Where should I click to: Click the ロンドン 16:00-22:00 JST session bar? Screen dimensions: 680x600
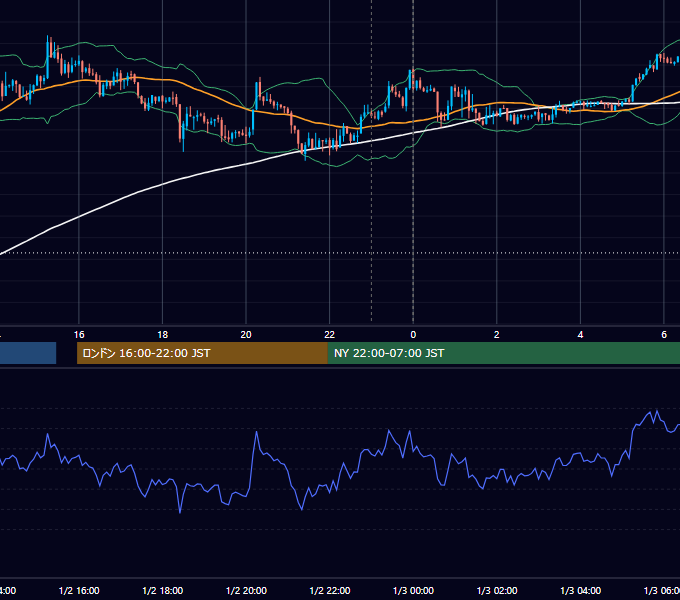pos(202,353)
